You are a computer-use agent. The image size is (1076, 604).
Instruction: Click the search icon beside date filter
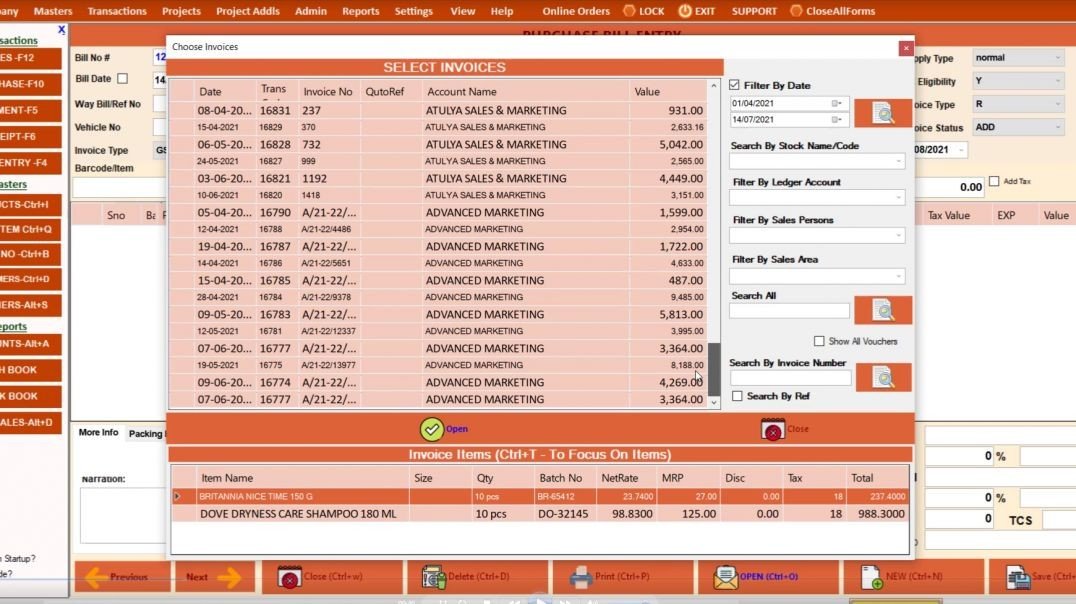click(883, 113)
